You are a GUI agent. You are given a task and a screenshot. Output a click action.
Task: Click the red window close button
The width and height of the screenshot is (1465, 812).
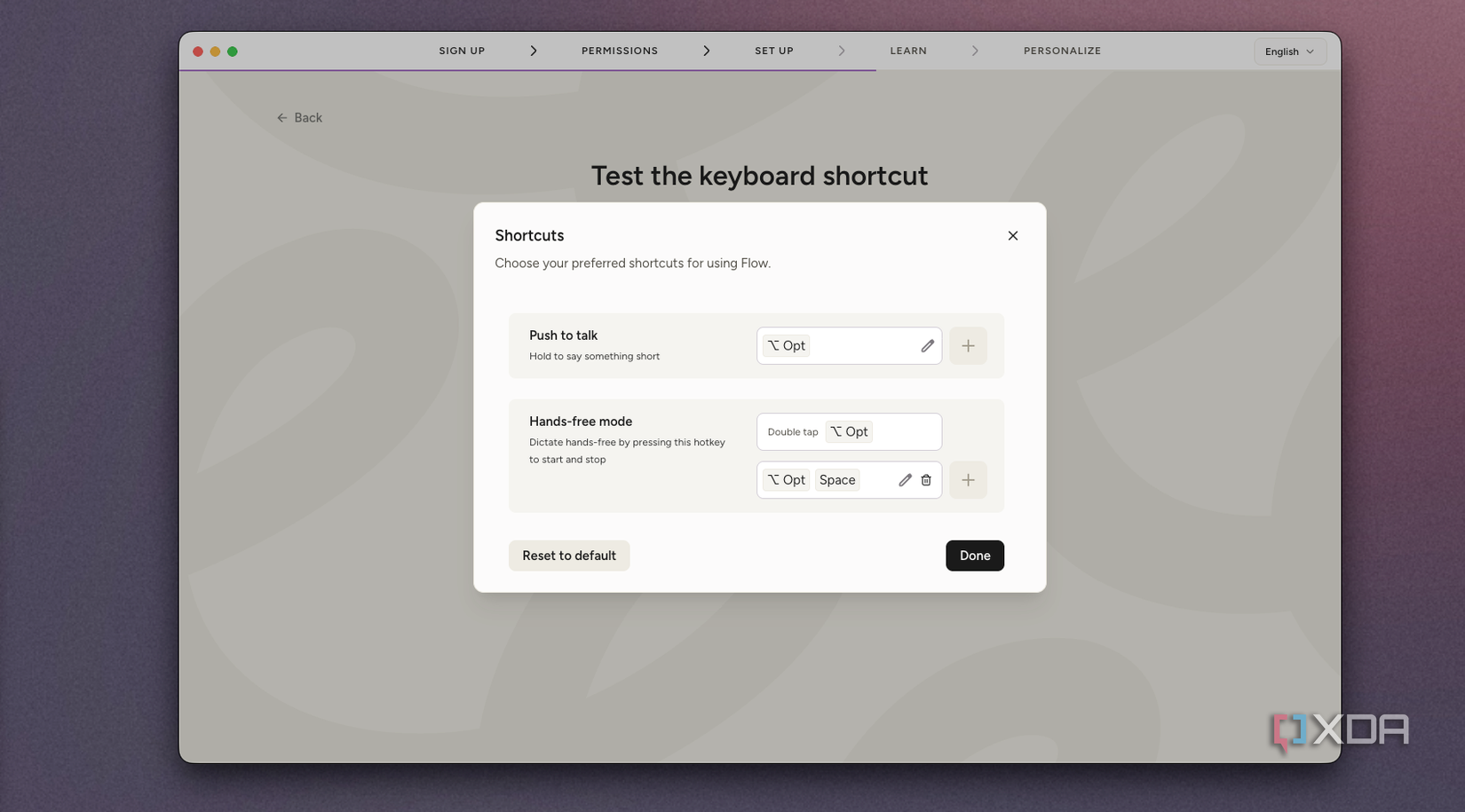(x=198, y=51)
